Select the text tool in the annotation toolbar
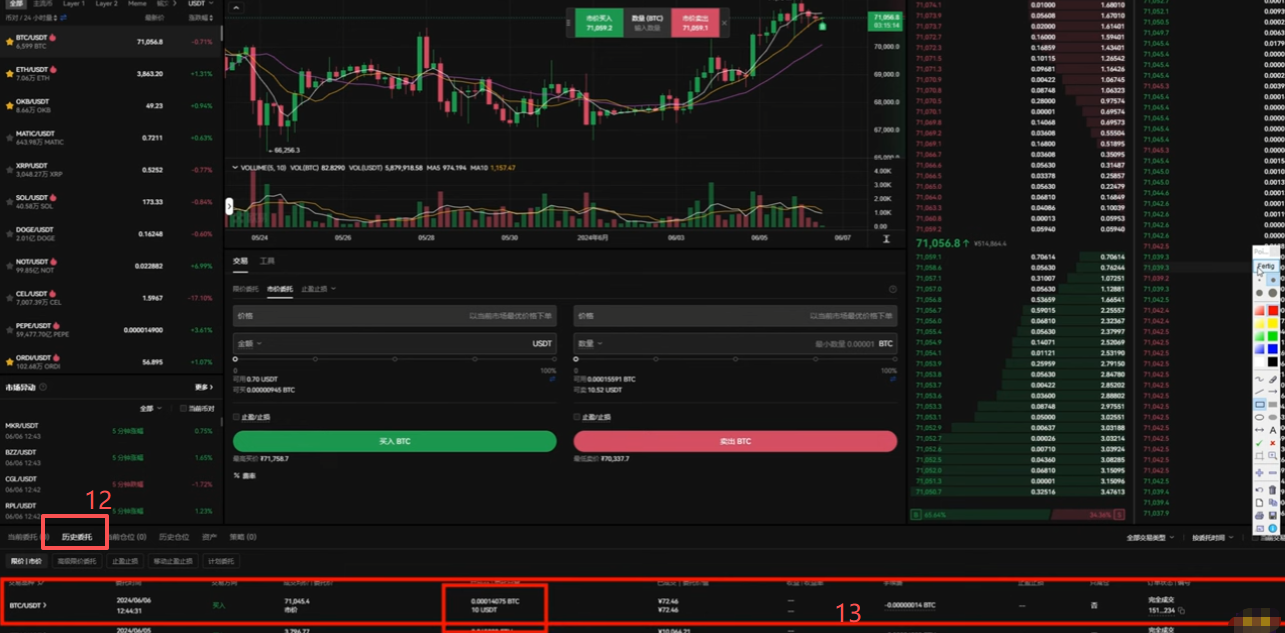1285x633 pixels. 1273,430
